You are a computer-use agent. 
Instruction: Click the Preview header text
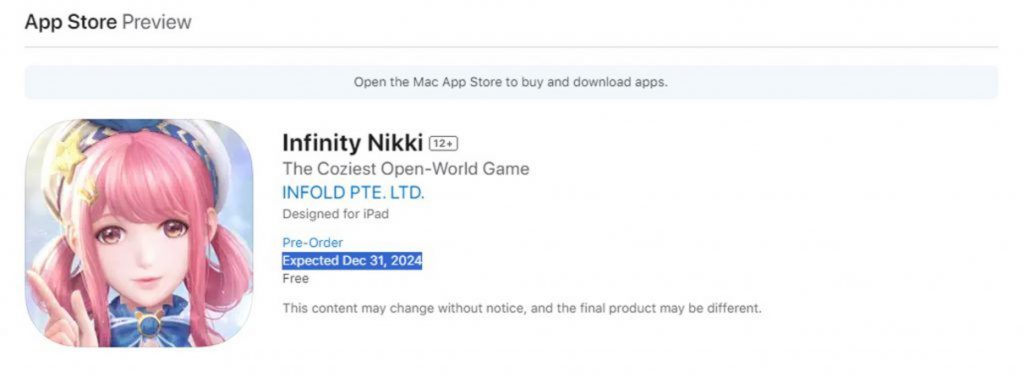(x=157, y=22)
